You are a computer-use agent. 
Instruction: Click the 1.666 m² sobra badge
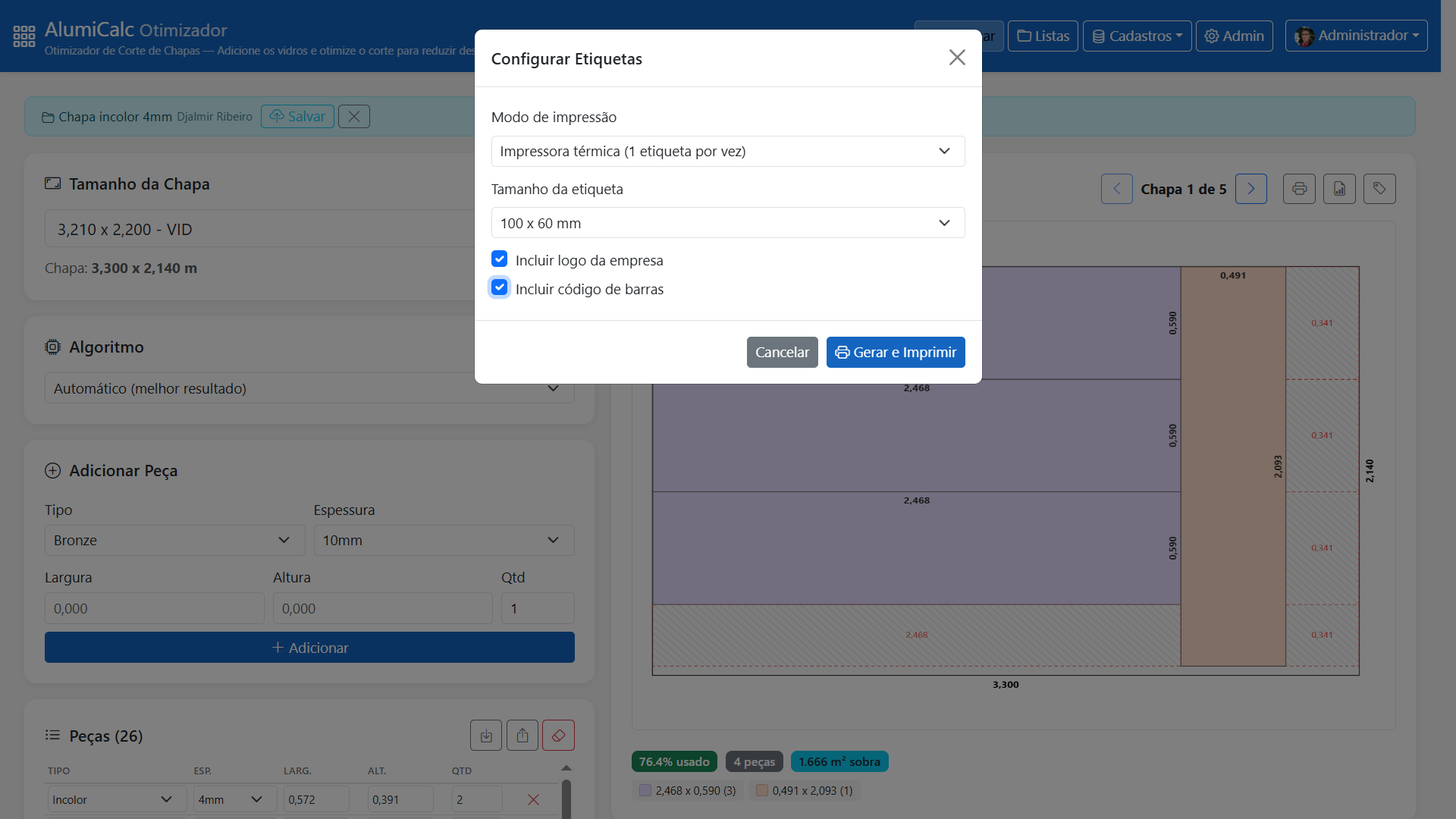(x=839, y=761)
